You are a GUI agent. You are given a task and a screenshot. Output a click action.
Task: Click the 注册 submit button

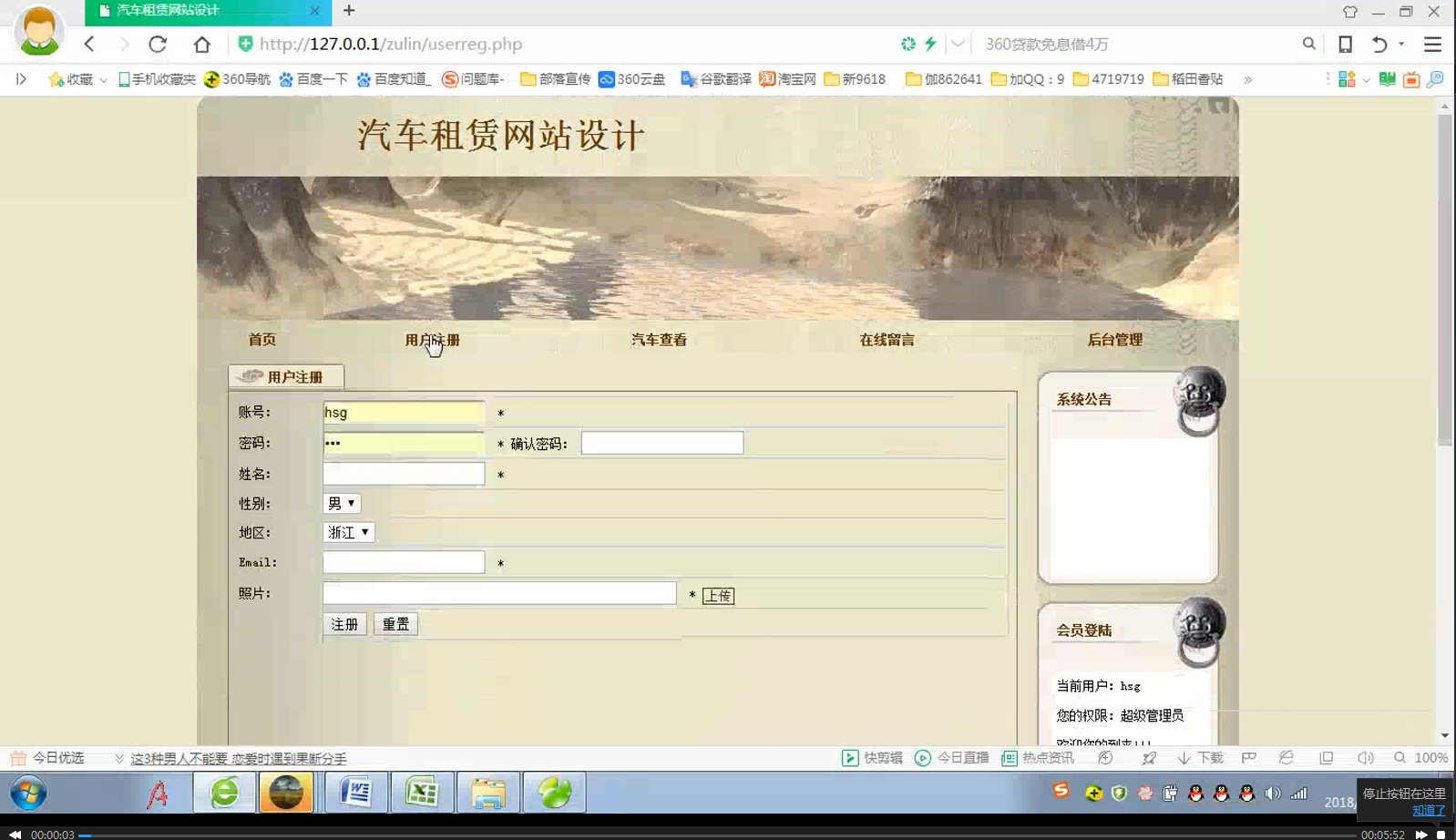coord(344,624)
